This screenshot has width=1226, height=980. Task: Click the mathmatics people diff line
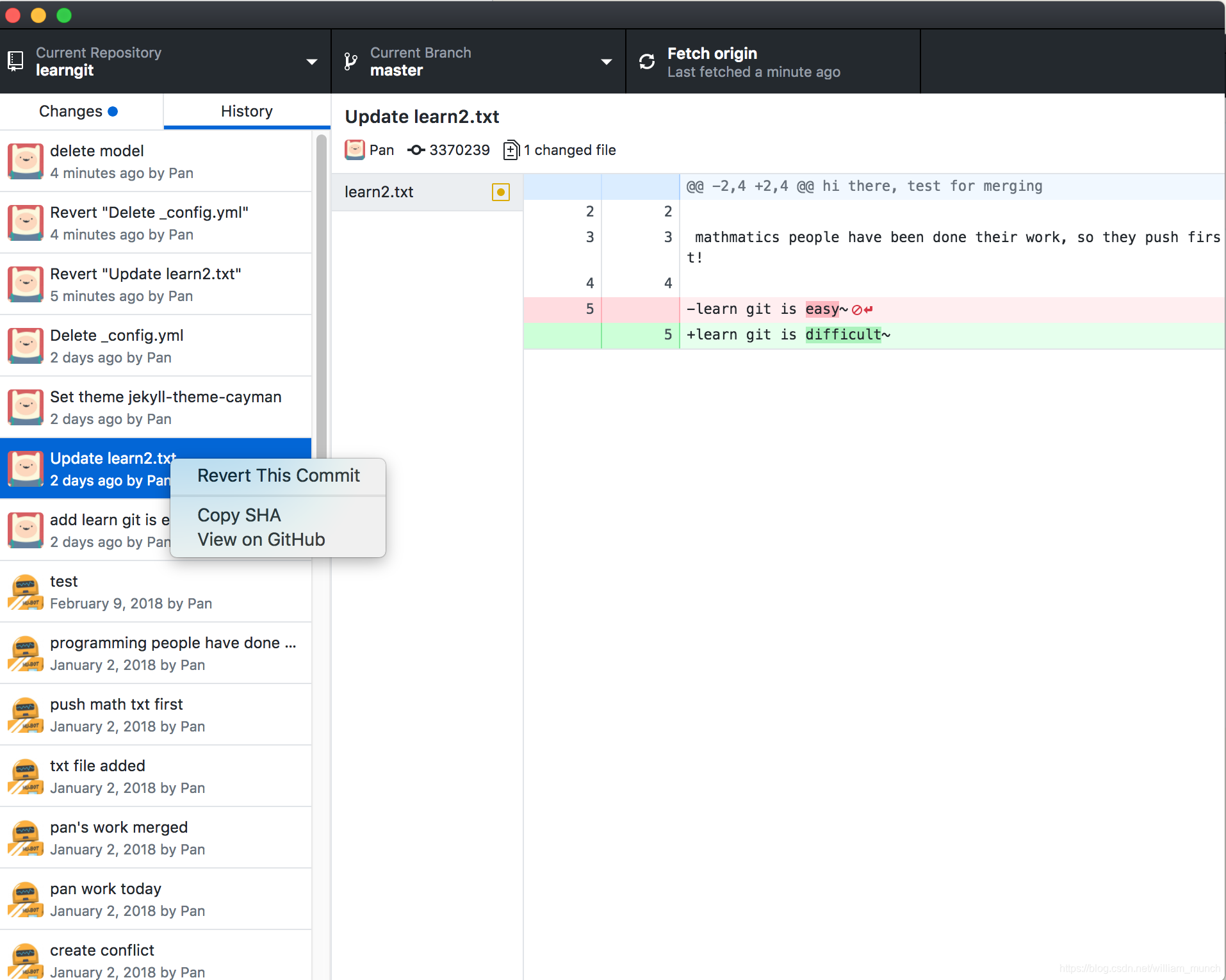874,247
